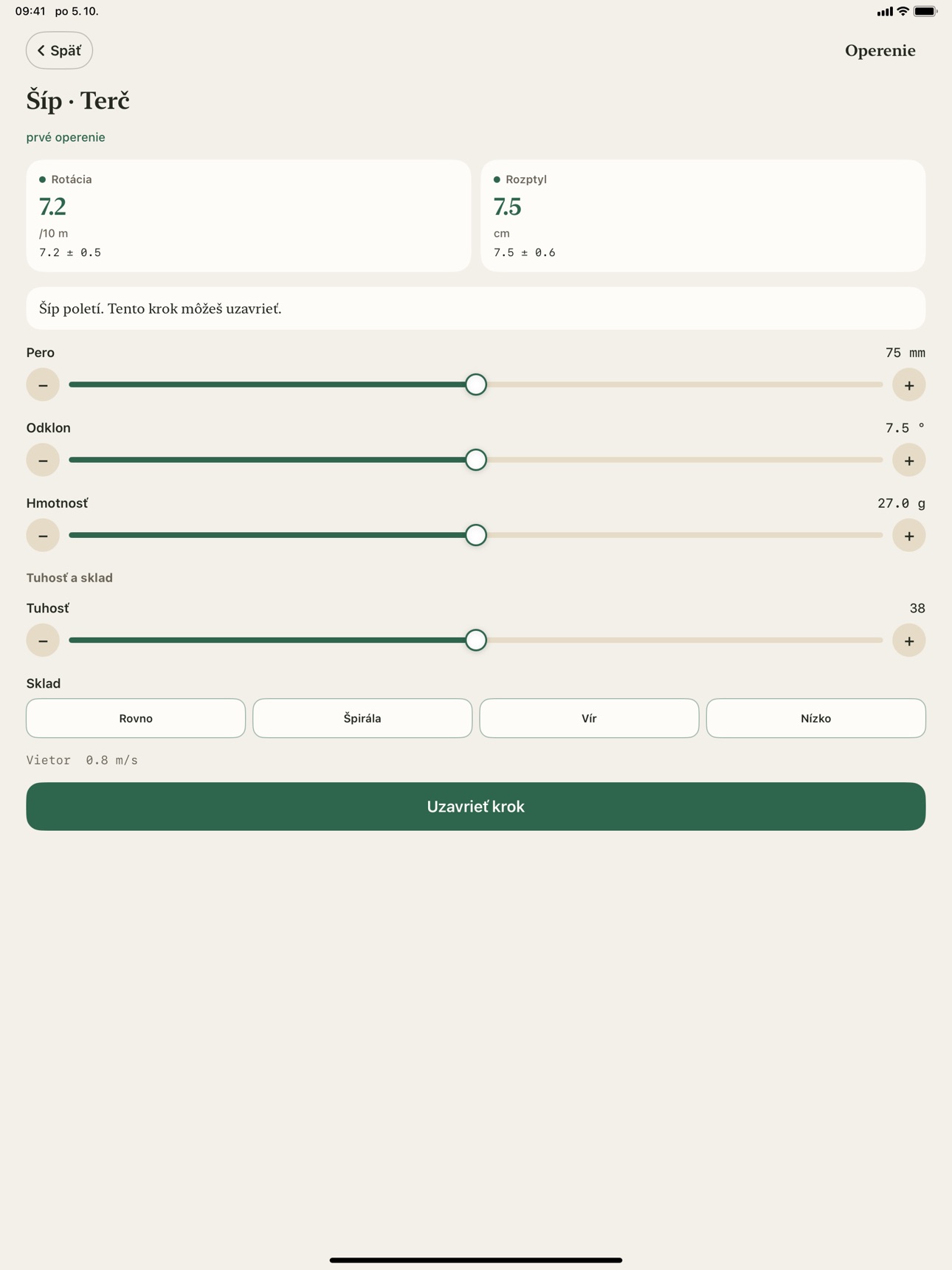Decrease Odklon with minus button
The image size is (952, 1270).
[x=43, y=460]
